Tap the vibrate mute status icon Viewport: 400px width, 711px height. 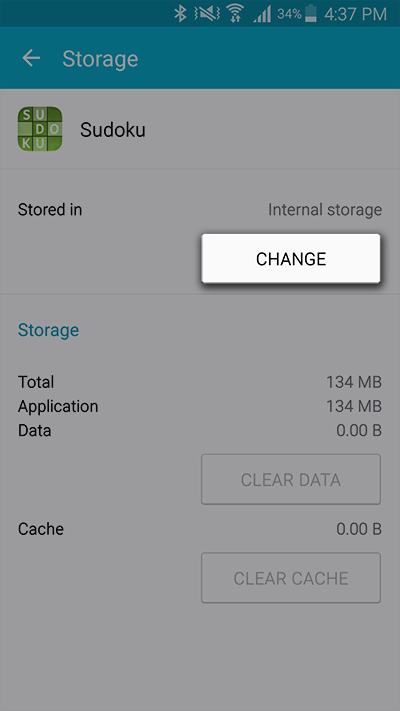(x=207, y=14)
